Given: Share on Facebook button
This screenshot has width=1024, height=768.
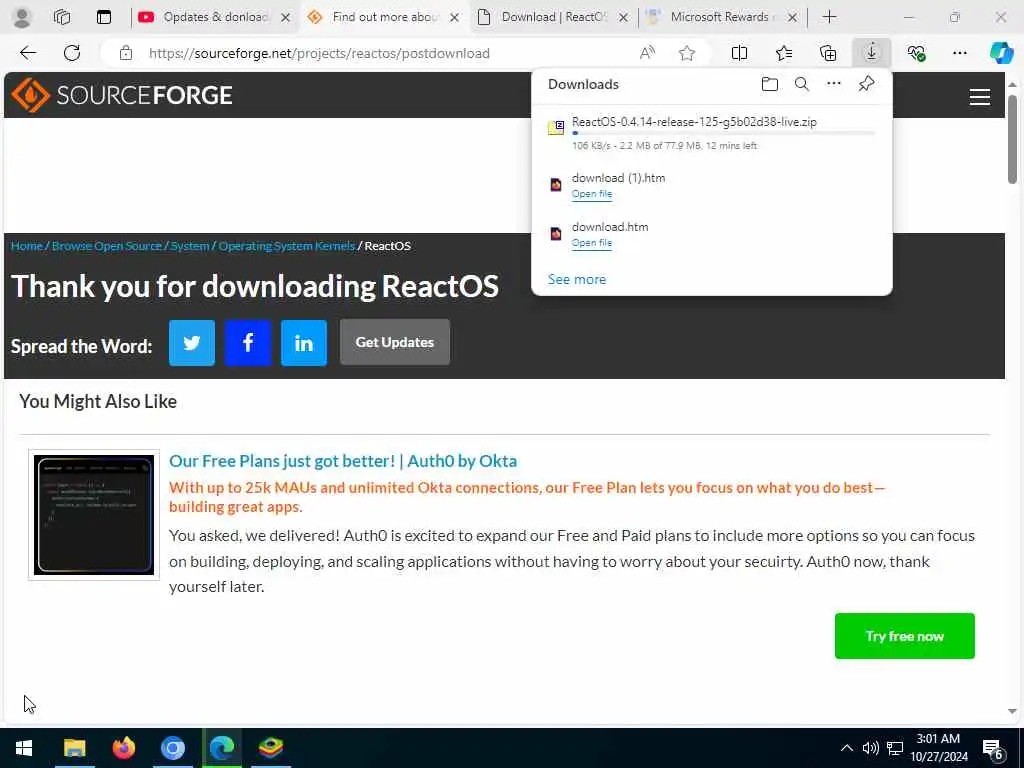Looking at the screenshot, I should coord(248,343).
